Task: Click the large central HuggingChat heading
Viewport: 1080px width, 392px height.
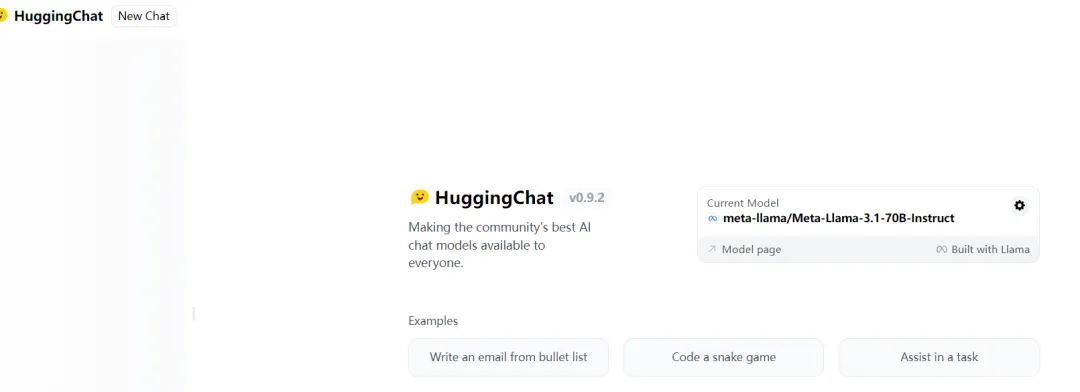Action: click(494, 198)
